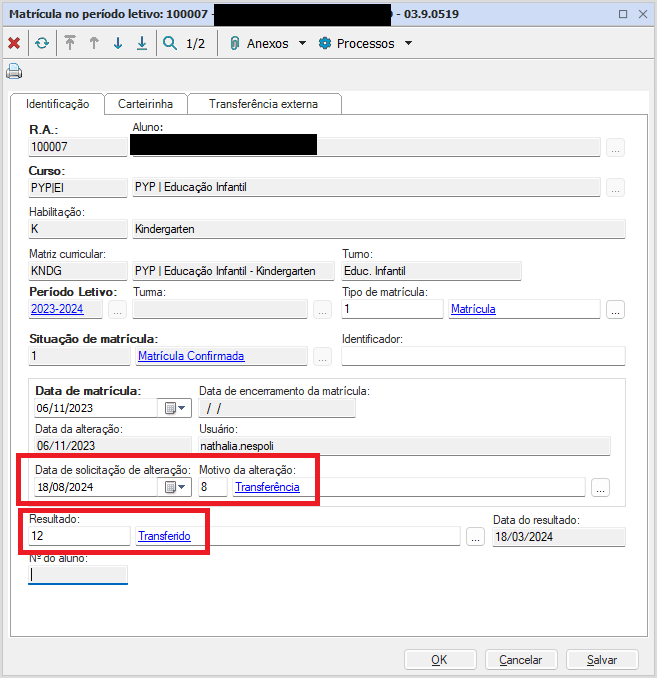
Task: Click the Aluno lookup ellipsis button
Action: tap(615, 147)
